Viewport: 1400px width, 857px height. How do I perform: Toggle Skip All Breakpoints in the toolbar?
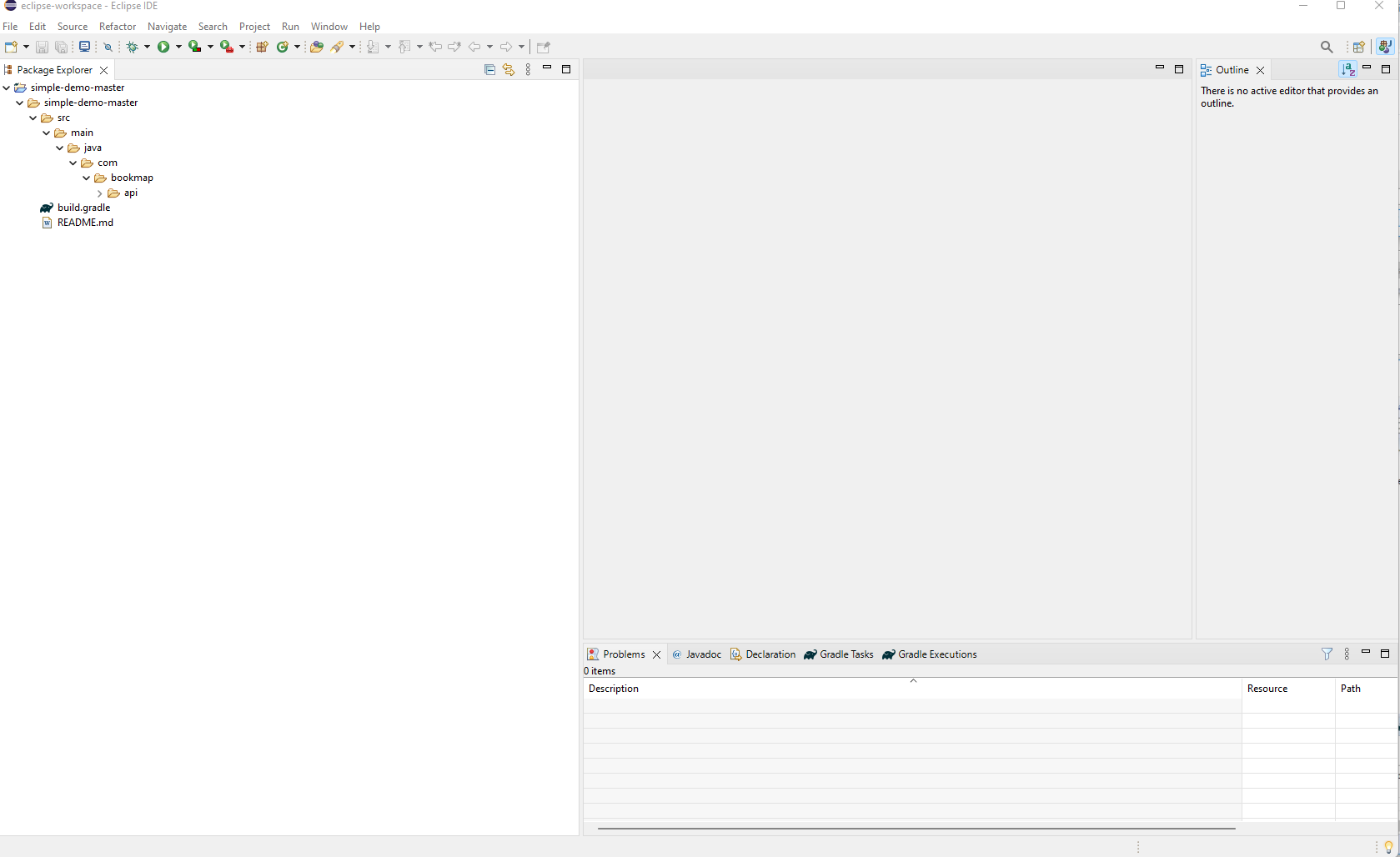coord(108,47)
